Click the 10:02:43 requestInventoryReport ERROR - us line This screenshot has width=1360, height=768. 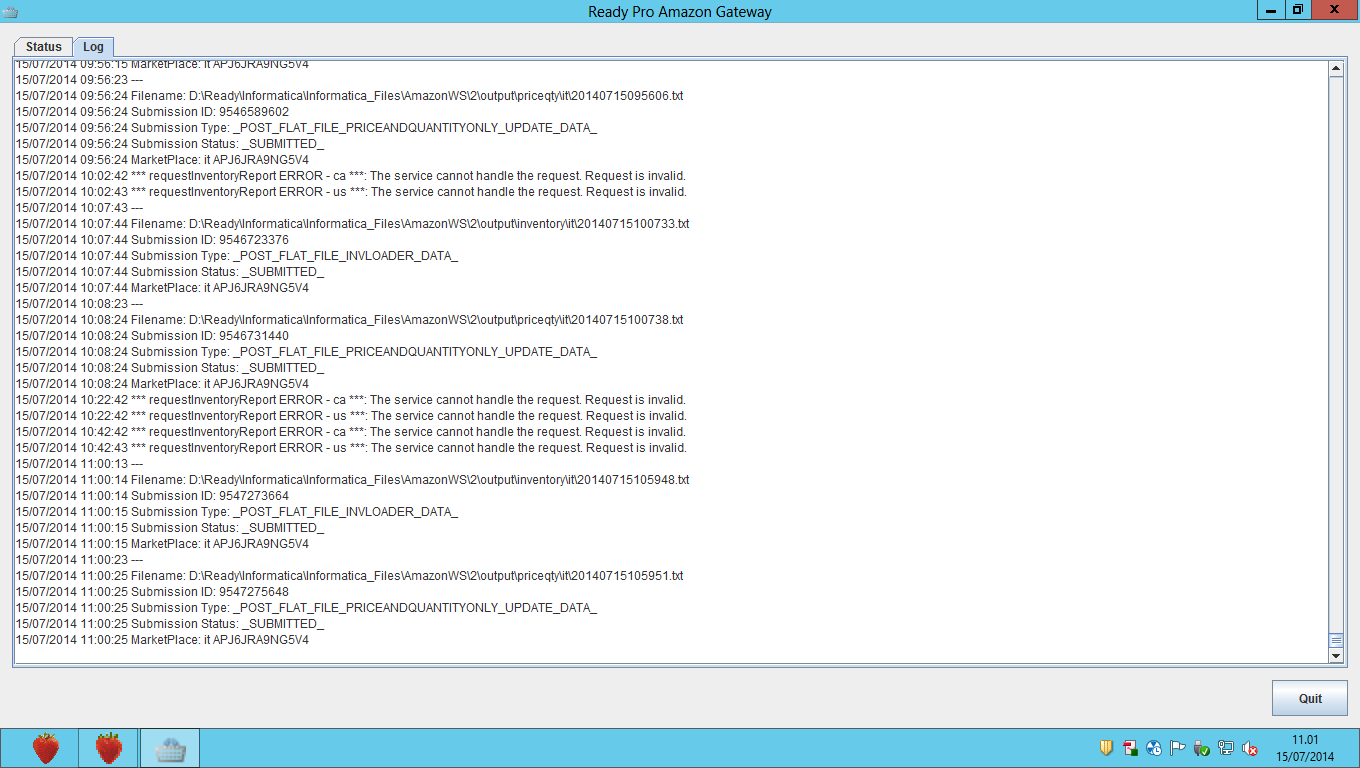351,192
